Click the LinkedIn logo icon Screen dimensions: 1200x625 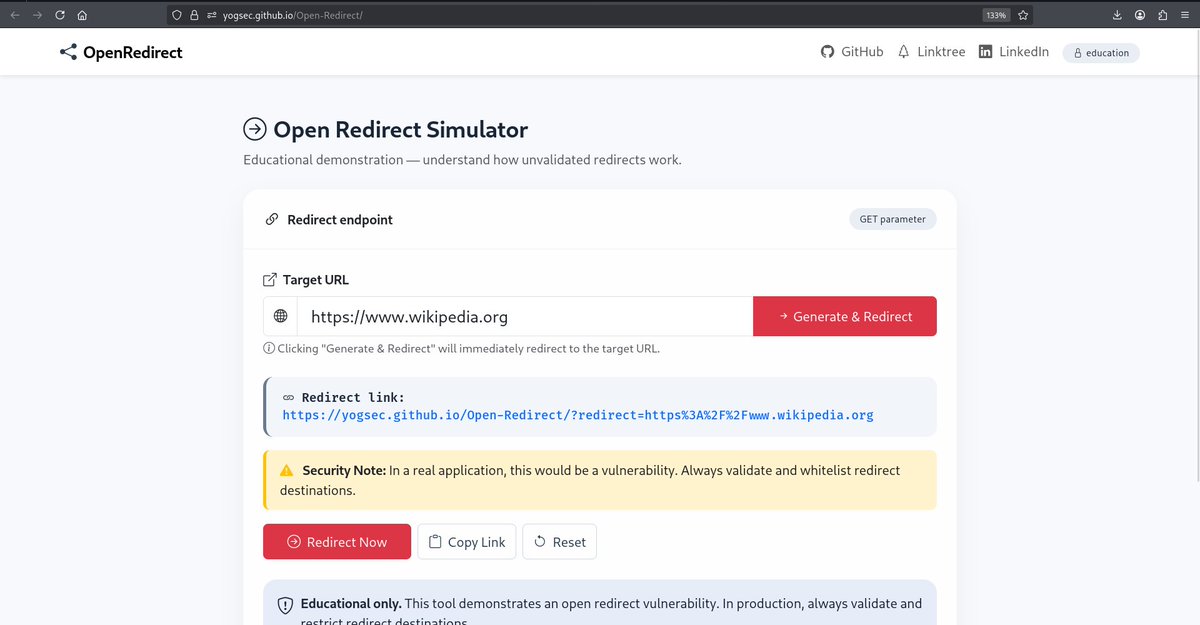(986, 52)
